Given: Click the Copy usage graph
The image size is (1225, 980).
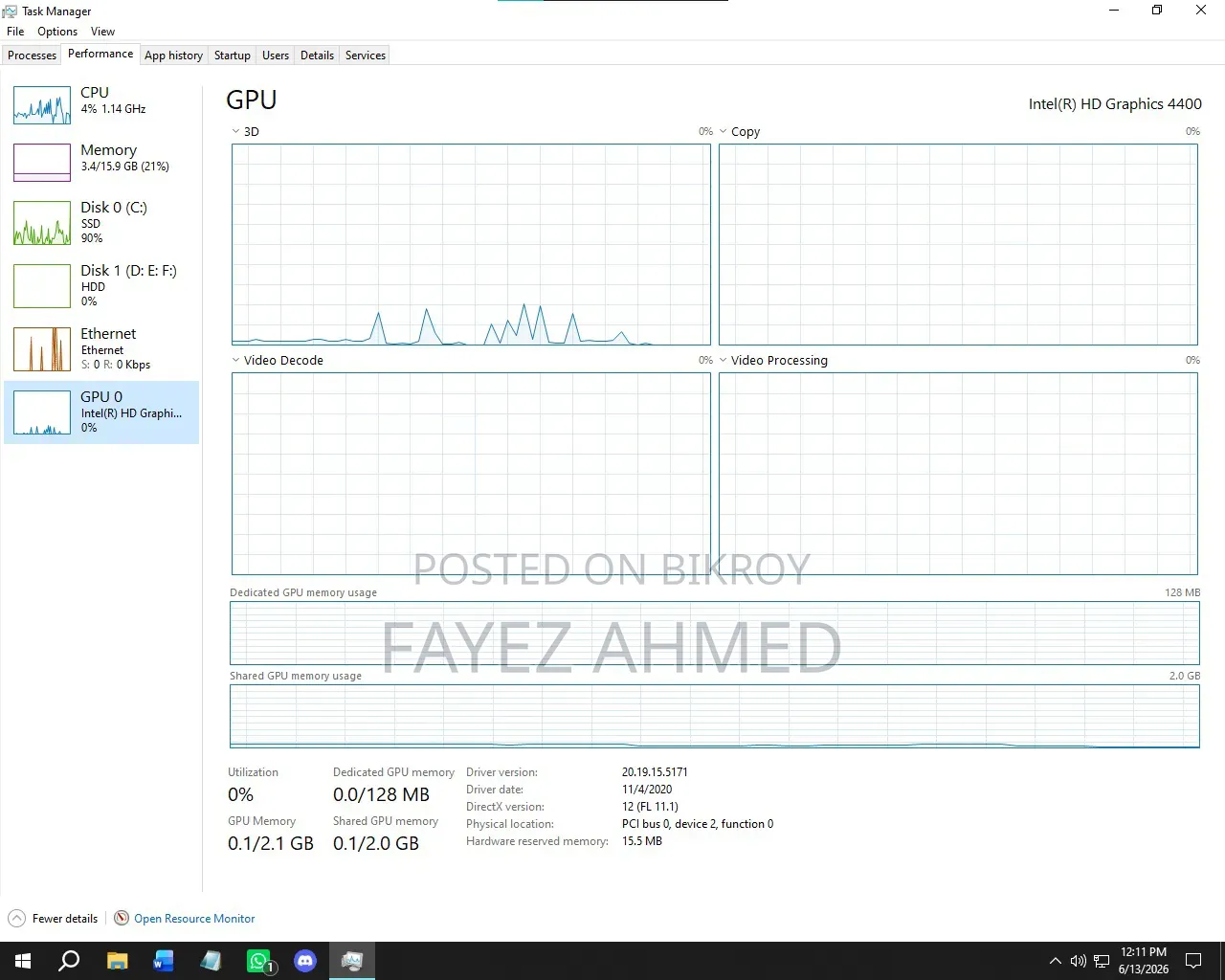Looking at the screenshot, I should 958,244.
